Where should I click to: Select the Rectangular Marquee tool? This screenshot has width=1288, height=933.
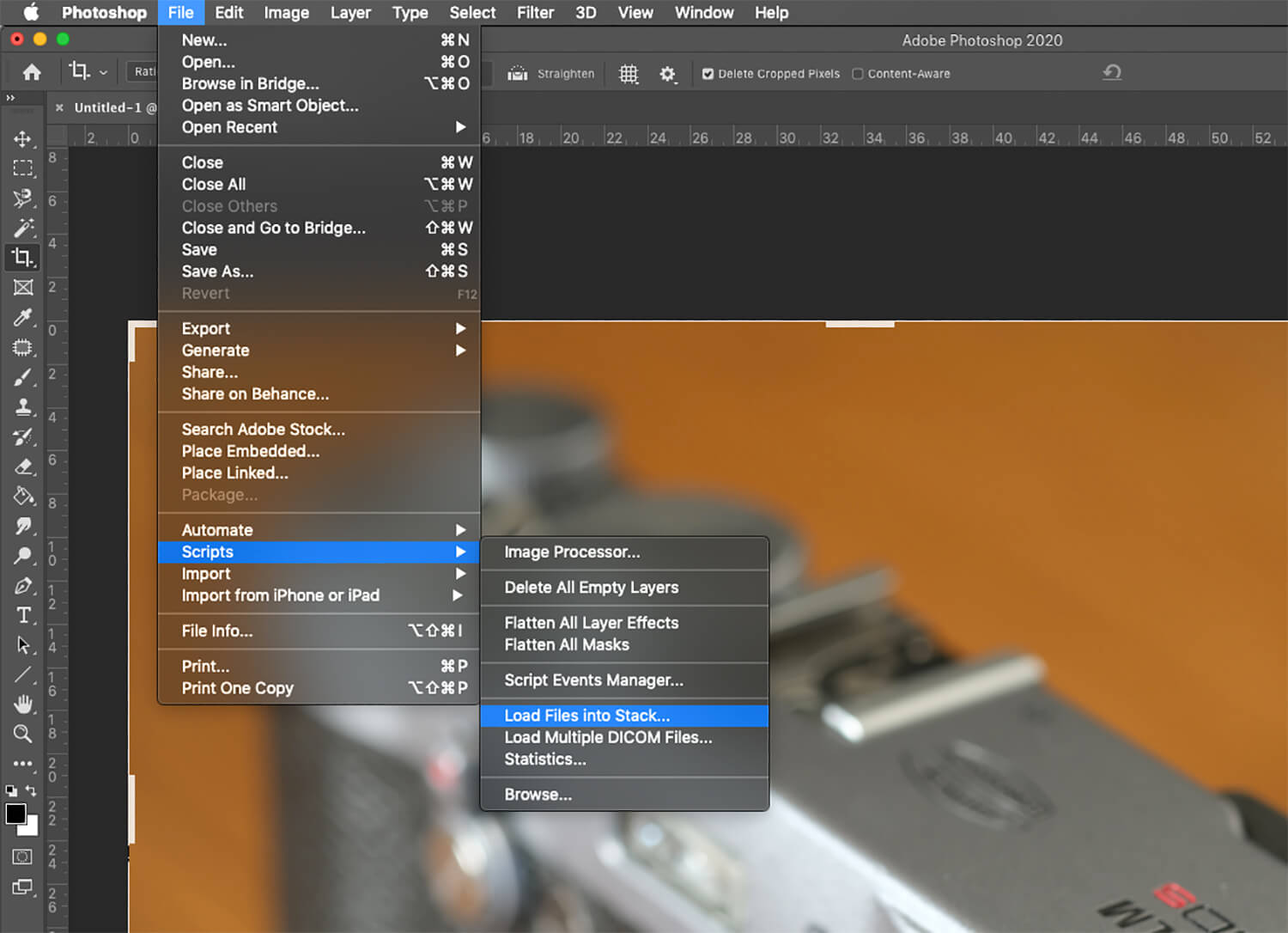point(23,168)
